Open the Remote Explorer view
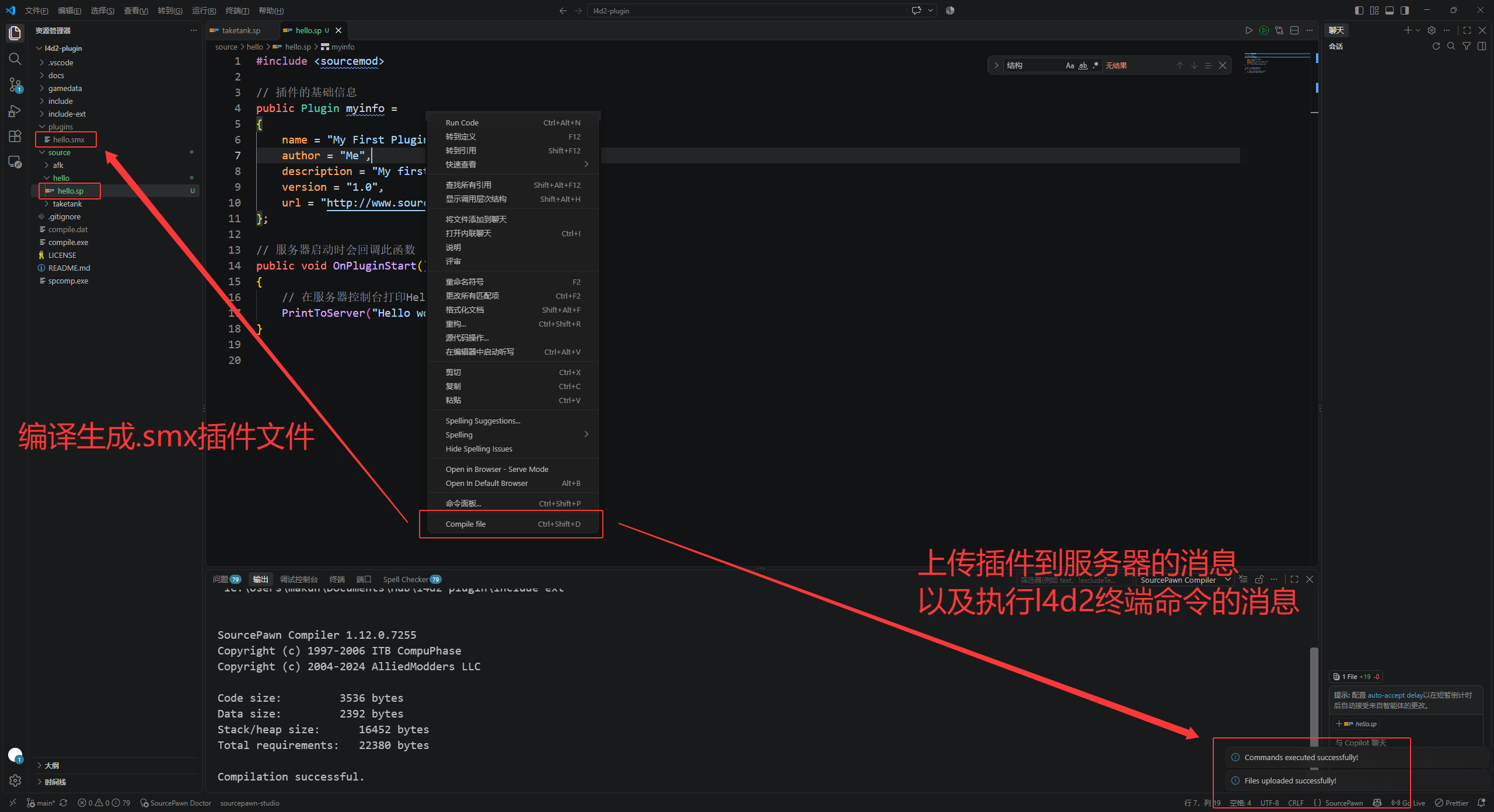 pyautogui.click(x=15, y=162)
